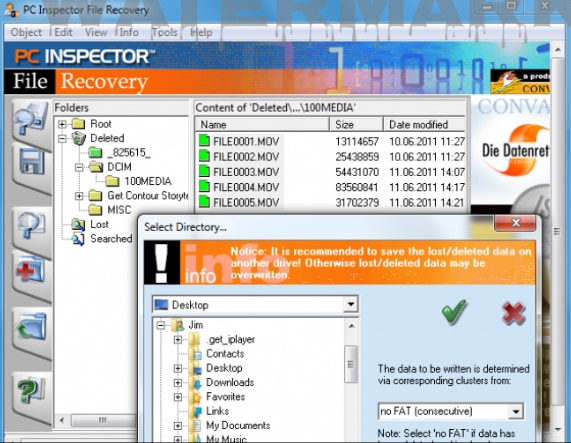Confirm directory with the green checkmark
Image resolution: width=571 pixels, height=443 pixels.
(454, 312)
